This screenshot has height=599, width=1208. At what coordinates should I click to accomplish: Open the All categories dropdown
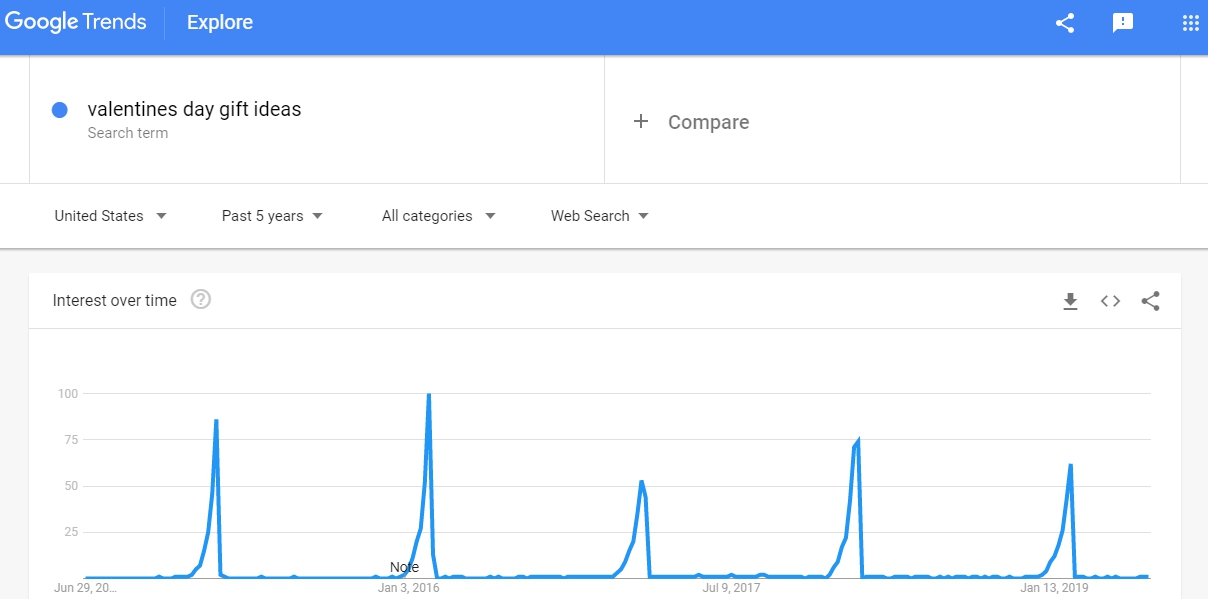pyautogui.click(x=438, y=216)
